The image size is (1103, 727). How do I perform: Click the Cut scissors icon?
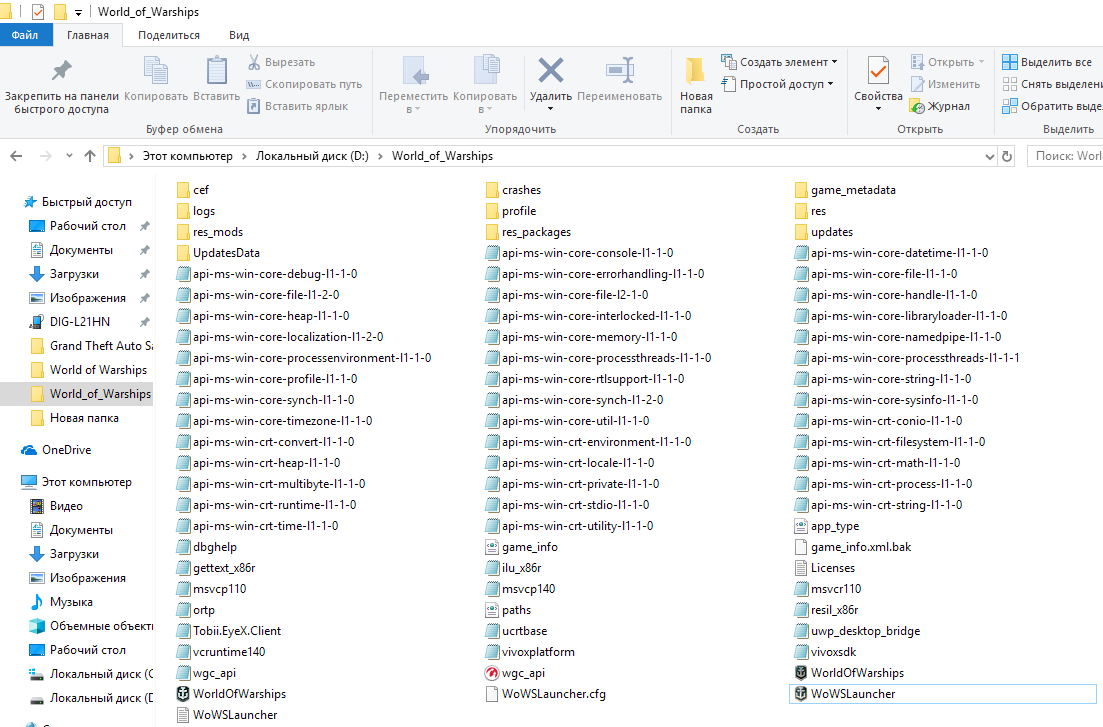pyautogui.click(x=254, y=62)
